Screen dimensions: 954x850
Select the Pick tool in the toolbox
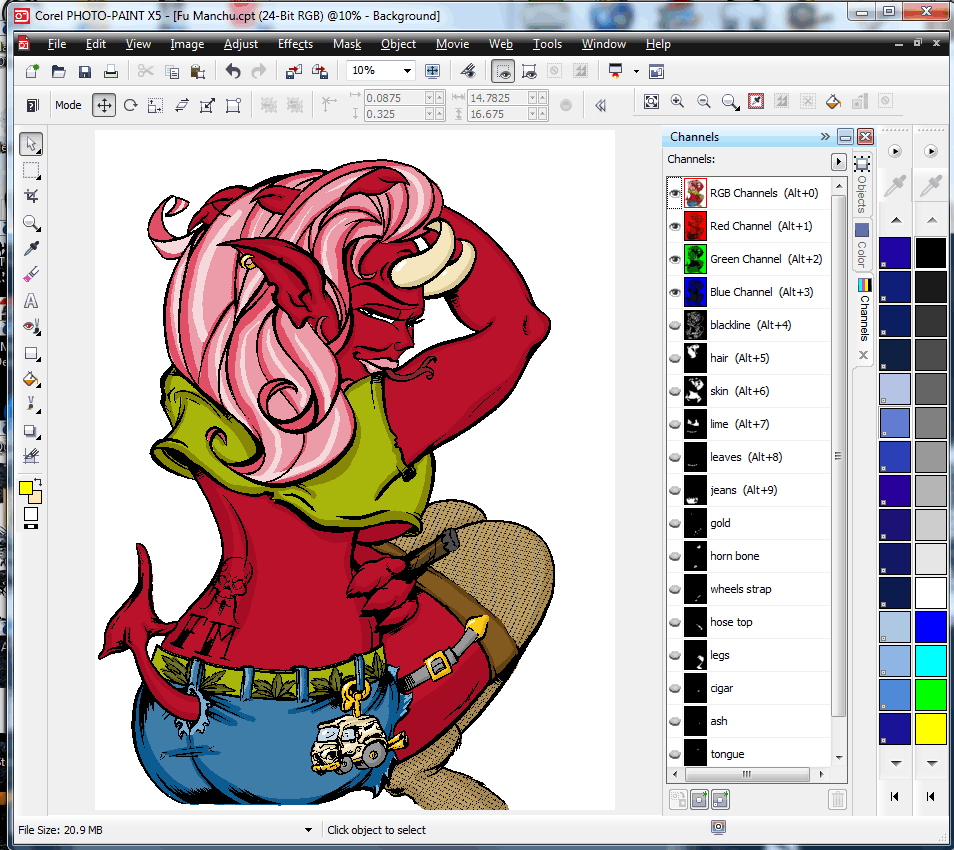(x=31, y=143)
